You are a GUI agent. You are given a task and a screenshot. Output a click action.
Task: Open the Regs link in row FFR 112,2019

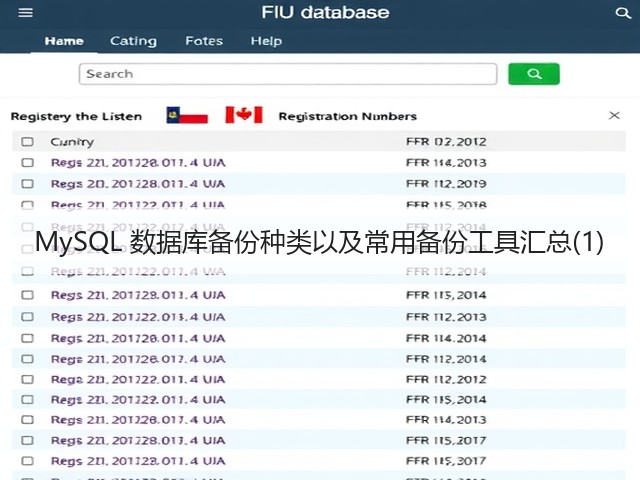[138, 184]
